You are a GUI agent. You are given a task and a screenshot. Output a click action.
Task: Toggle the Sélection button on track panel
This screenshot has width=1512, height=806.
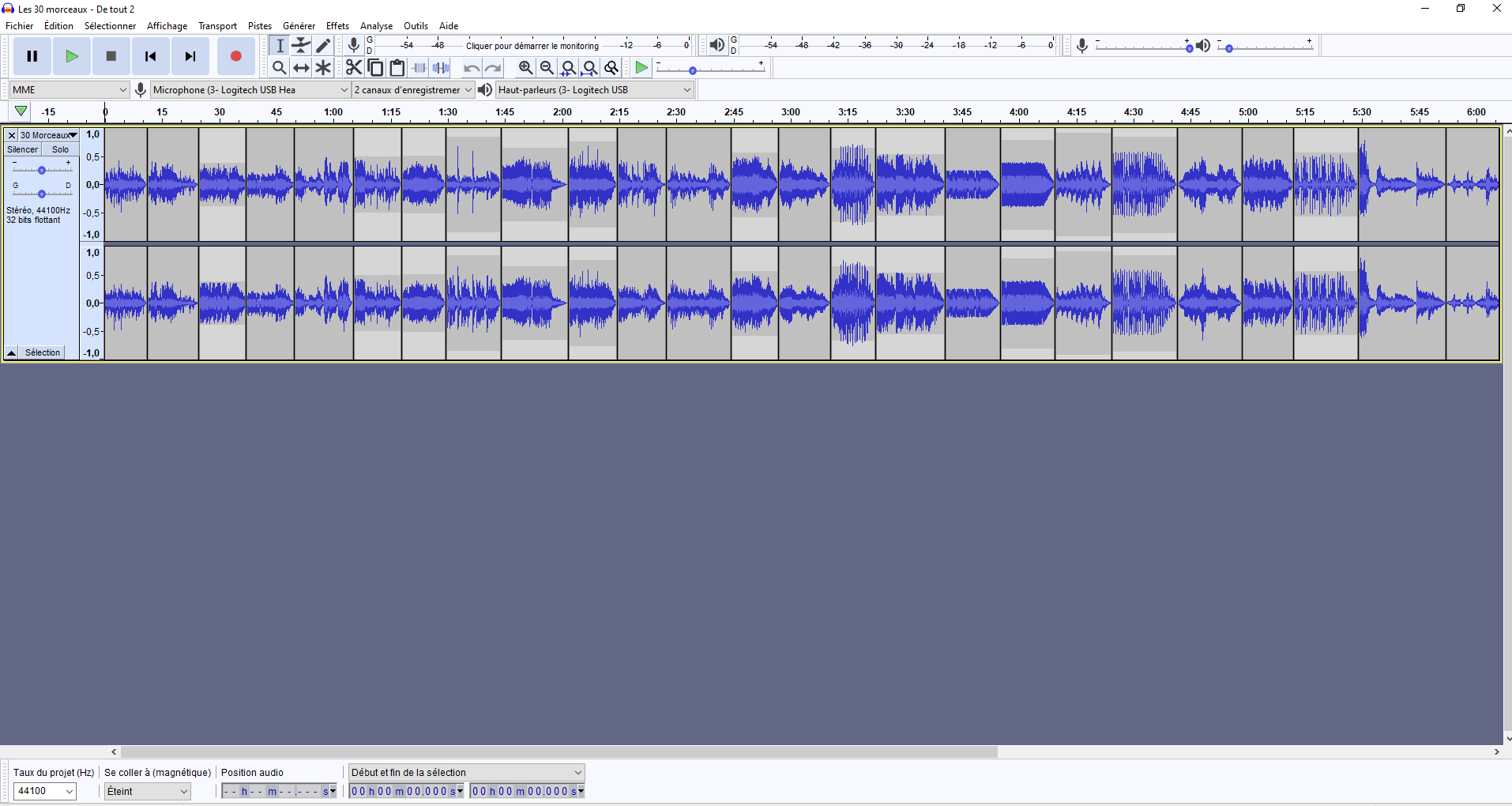tap(43, 352)
